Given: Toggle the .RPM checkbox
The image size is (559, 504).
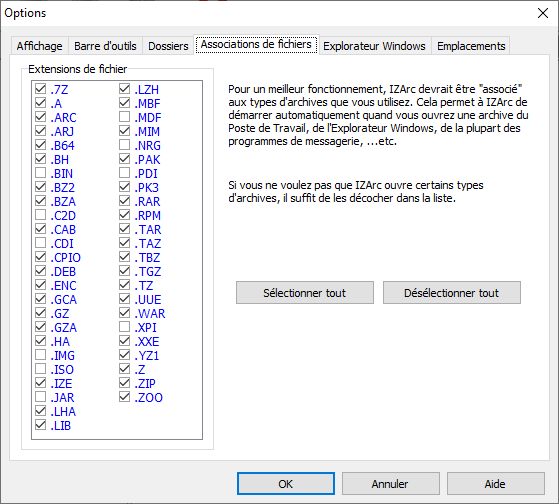Looking at the screenshot, I should click(x=124, y=215).
